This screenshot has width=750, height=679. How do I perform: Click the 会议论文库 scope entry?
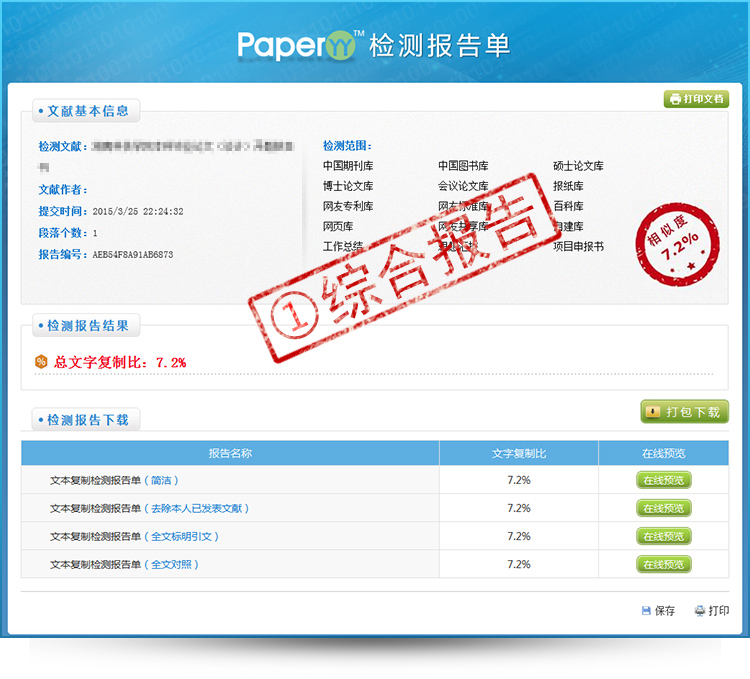pos(463,186)
